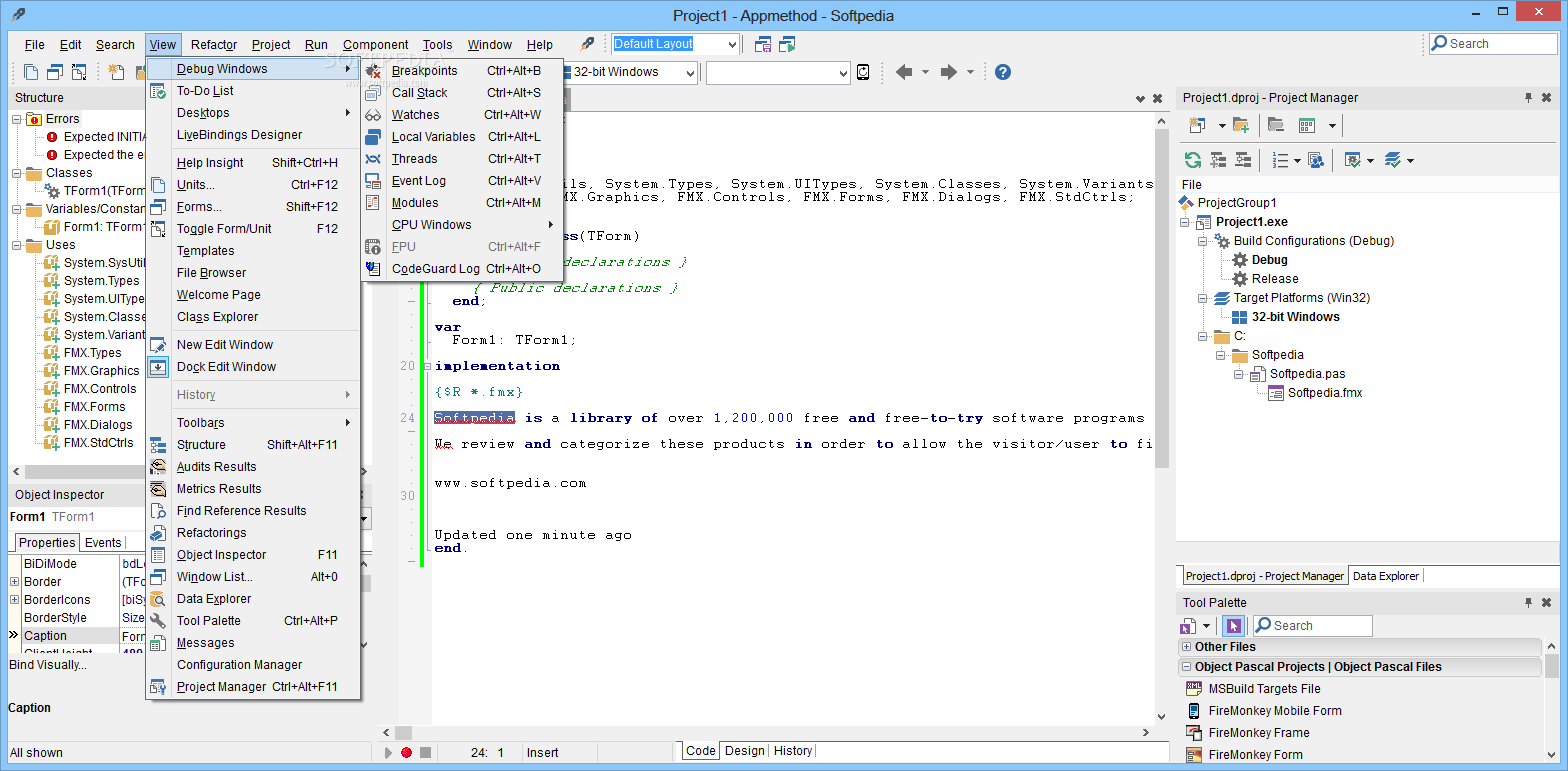Pin the Project Manager panel

(x=1528, y=98)
